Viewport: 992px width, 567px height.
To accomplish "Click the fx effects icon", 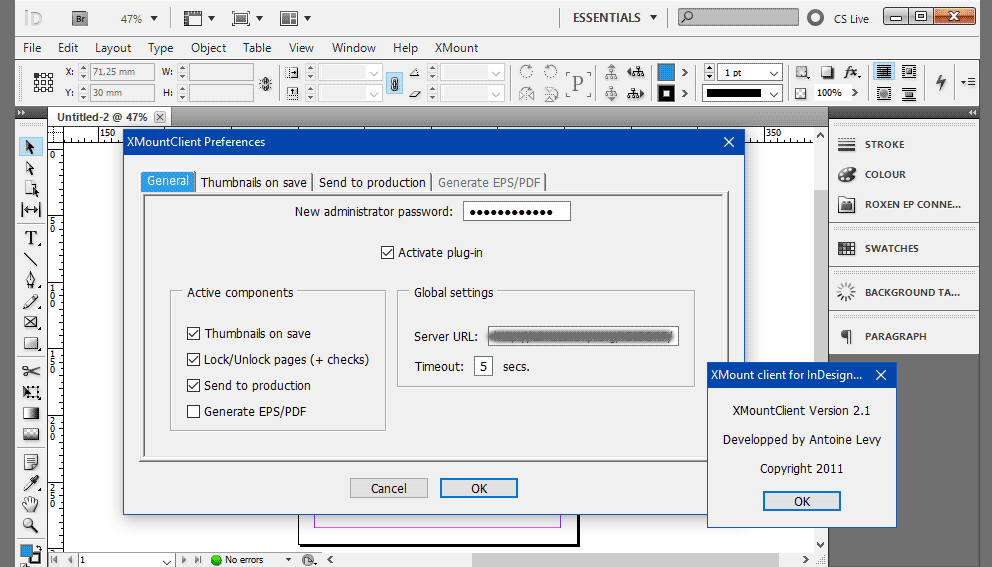I will click(x=851, y=72).
